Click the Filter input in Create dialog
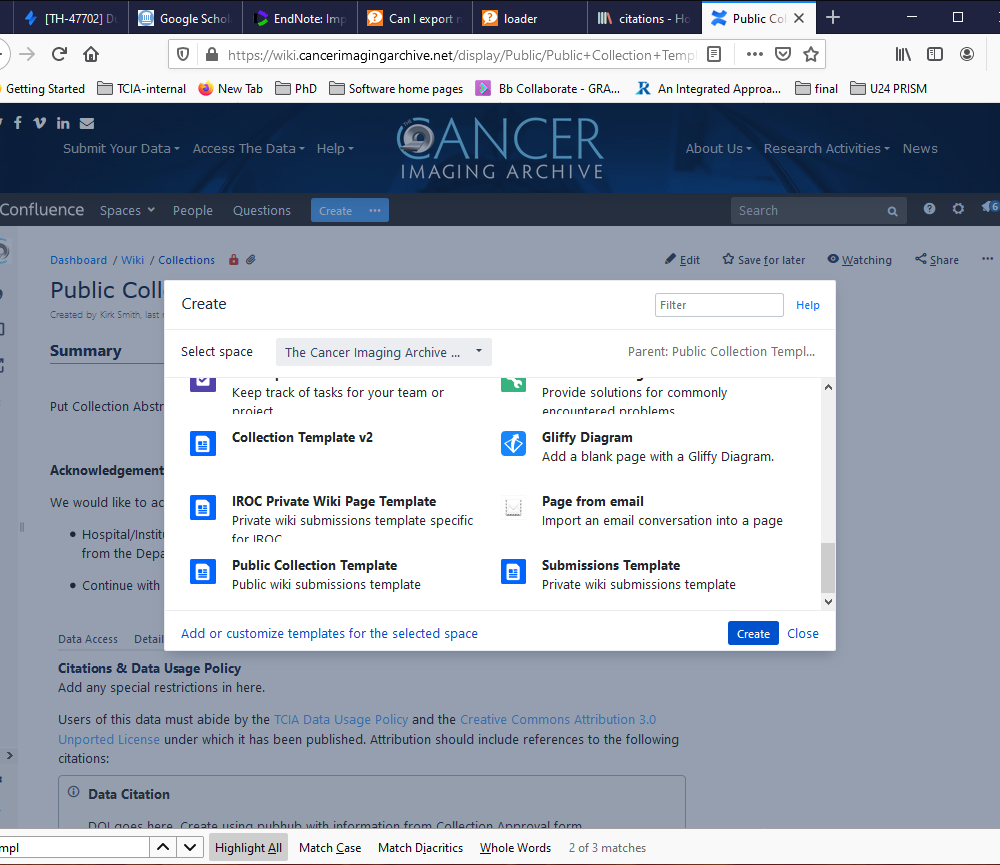This screenshot has height=865, width=1000. (x=719, y=305)
